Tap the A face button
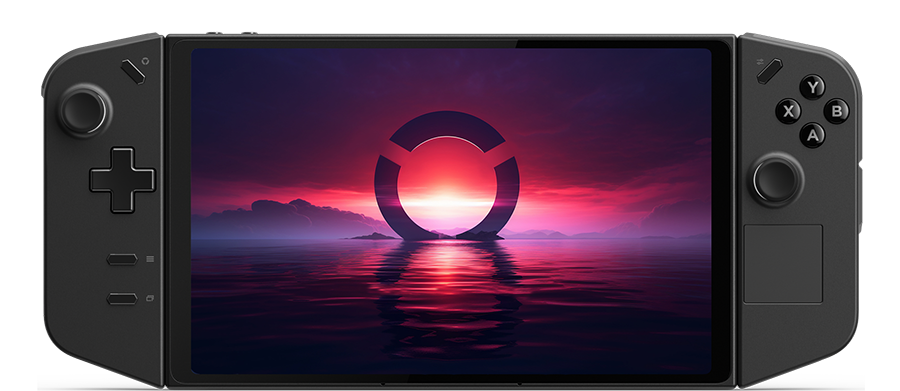 (x=812, y=135)
